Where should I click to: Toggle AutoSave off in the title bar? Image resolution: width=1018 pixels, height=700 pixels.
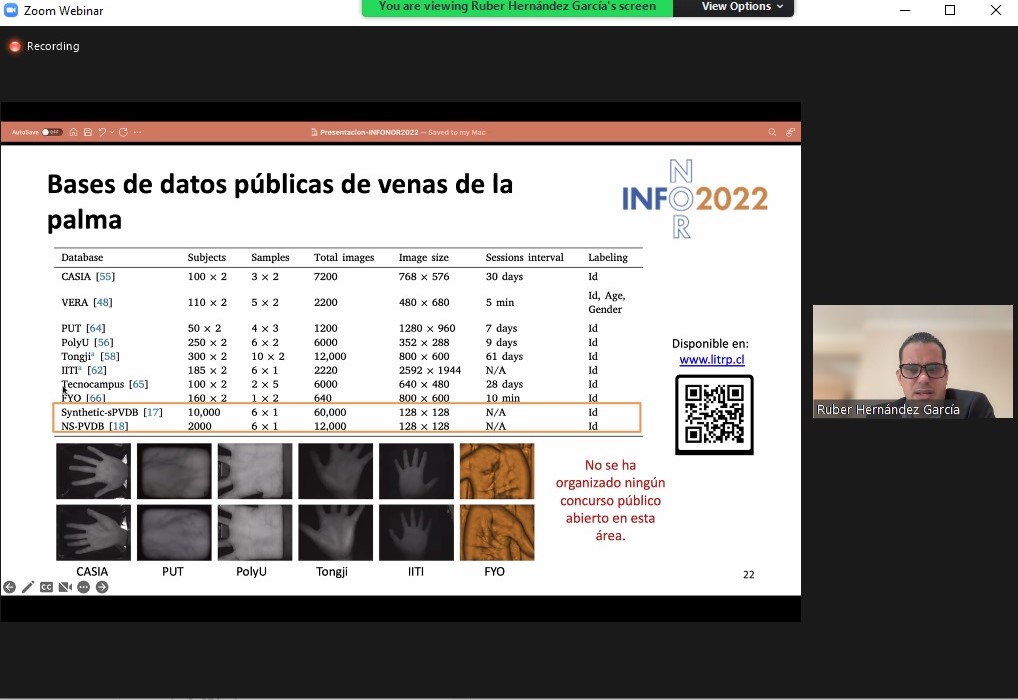52,131
